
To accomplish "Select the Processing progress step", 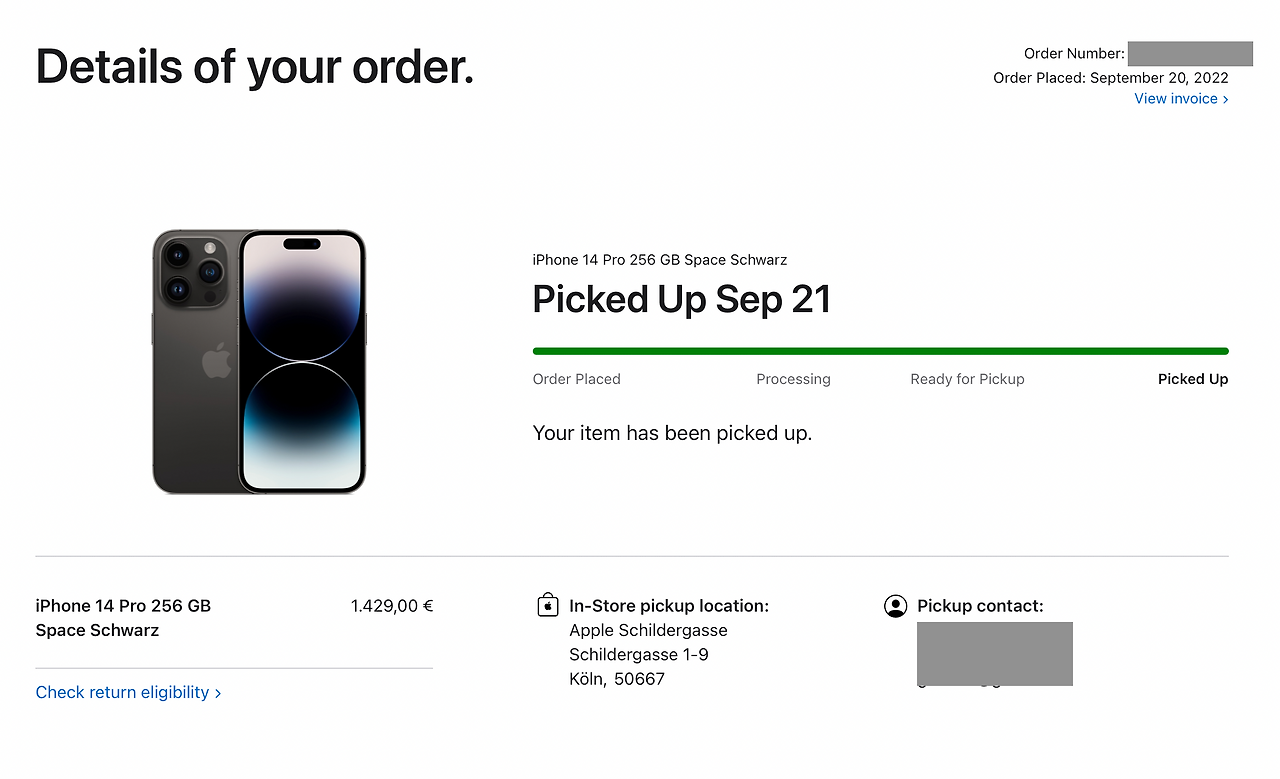I will (x=793, y=379).
